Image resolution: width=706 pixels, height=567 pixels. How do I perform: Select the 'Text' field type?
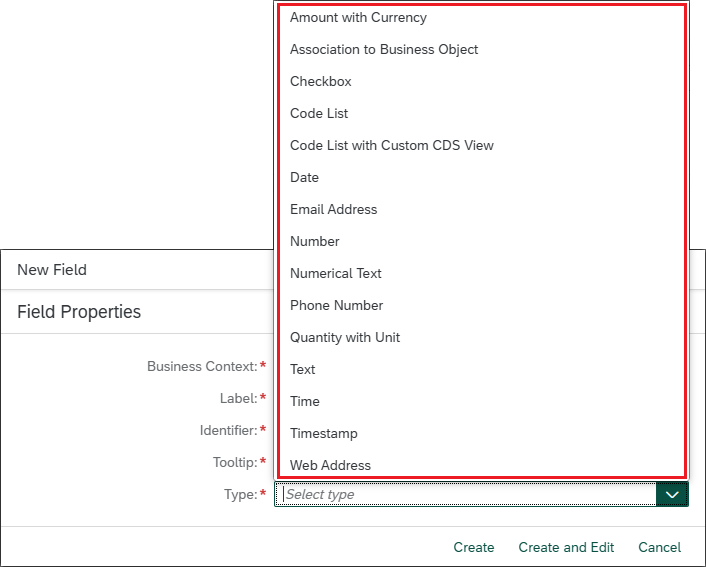(x=303, y=369)
